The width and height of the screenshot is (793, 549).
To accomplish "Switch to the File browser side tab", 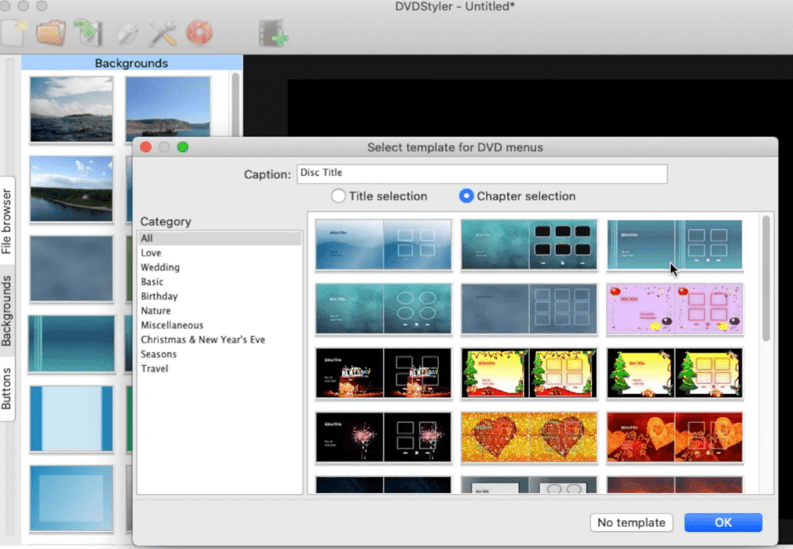I will (x=7, y=220).
